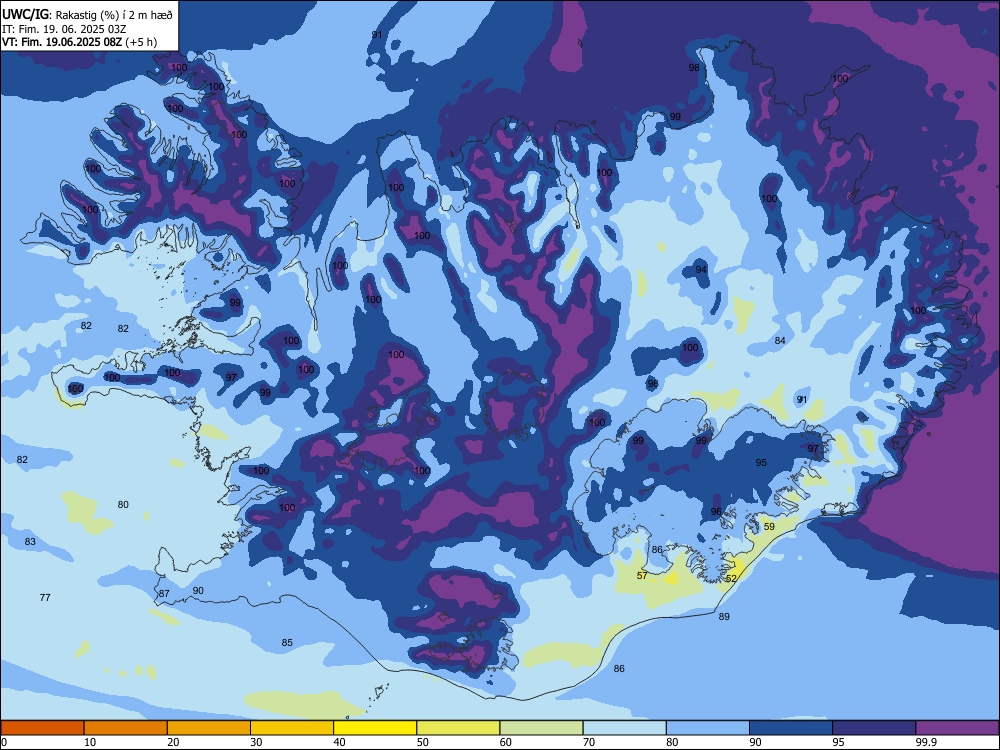Select the dark blue 90–95 legend swatch
1000x750 pixels.
pyautogui.click(x=791, y=728)
